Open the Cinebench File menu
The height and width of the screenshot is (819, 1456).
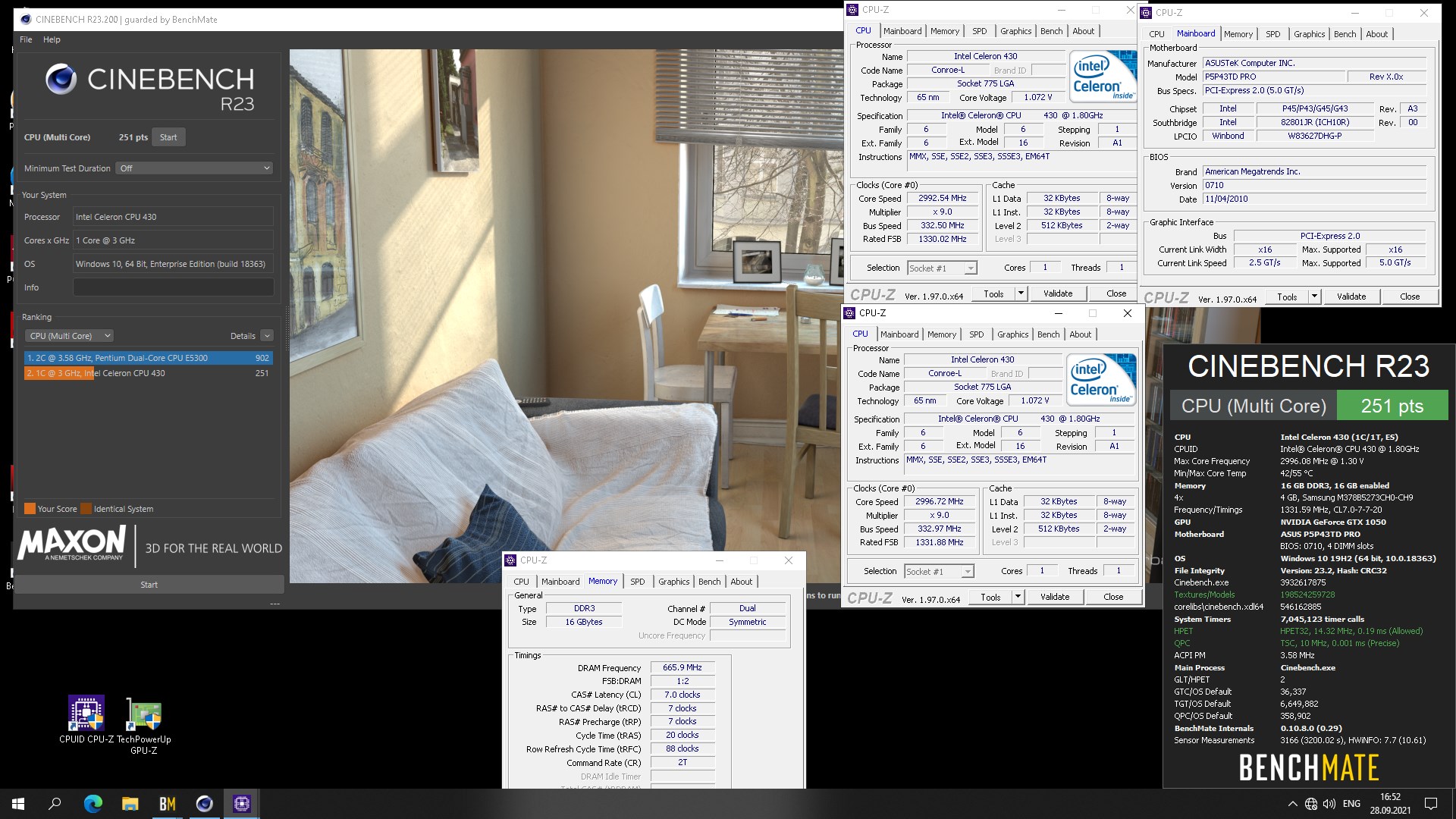(x=26, y=39)
